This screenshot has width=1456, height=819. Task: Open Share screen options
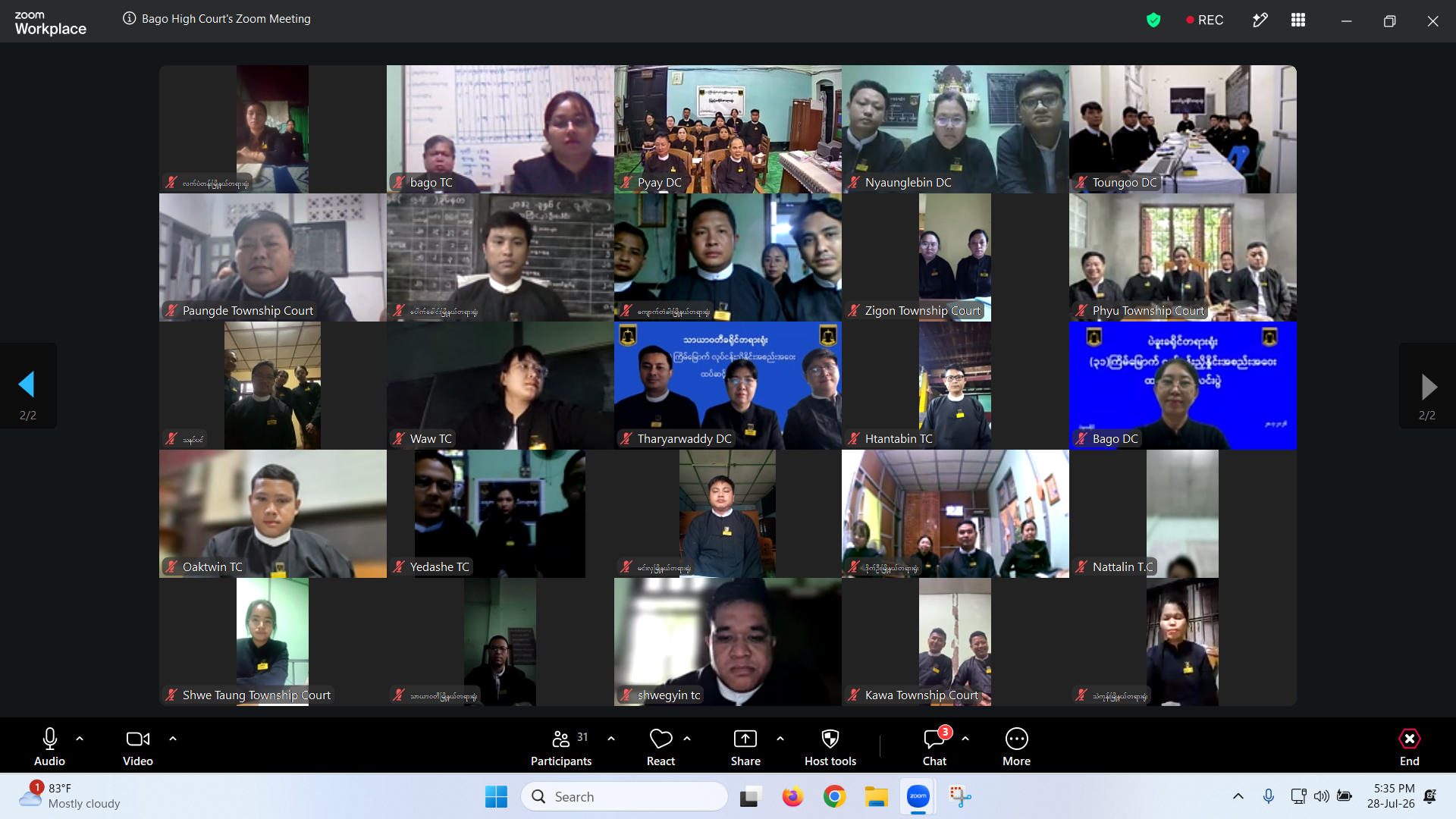(745, 747)
